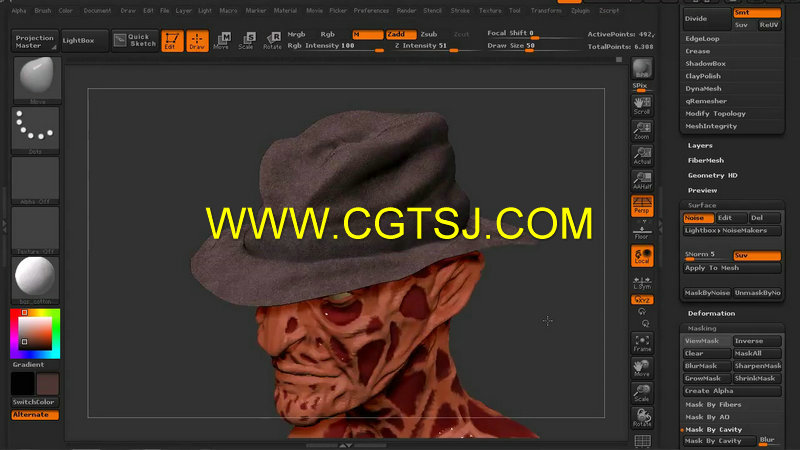Image resolution: width=800 pixels, height=450 pixels.
Task: Click the Zoom canvas icon
Action: (642, 131)
